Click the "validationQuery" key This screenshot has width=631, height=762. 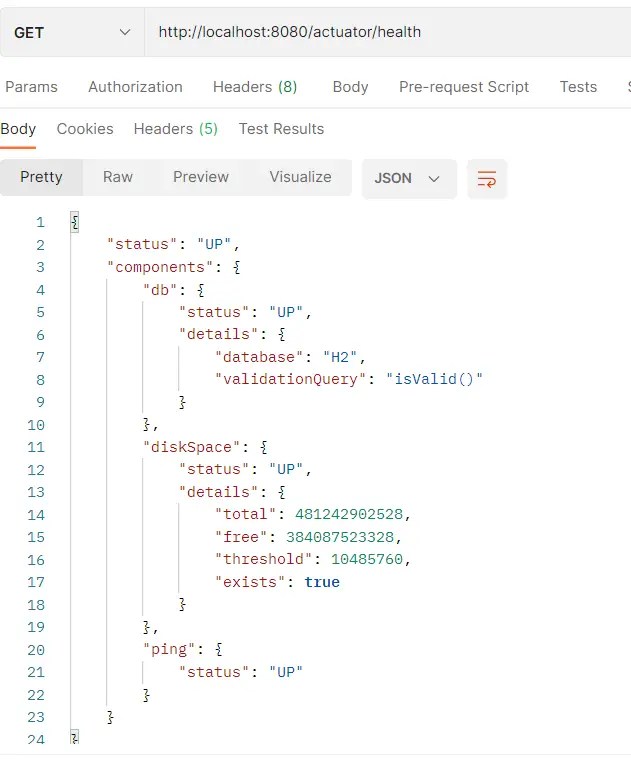point(290,379)
